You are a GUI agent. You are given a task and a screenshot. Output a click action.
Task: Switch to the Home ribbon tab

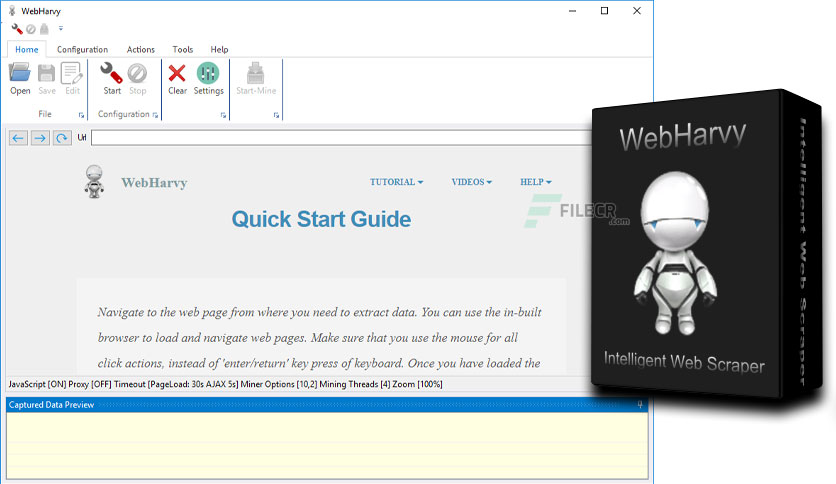27,50
